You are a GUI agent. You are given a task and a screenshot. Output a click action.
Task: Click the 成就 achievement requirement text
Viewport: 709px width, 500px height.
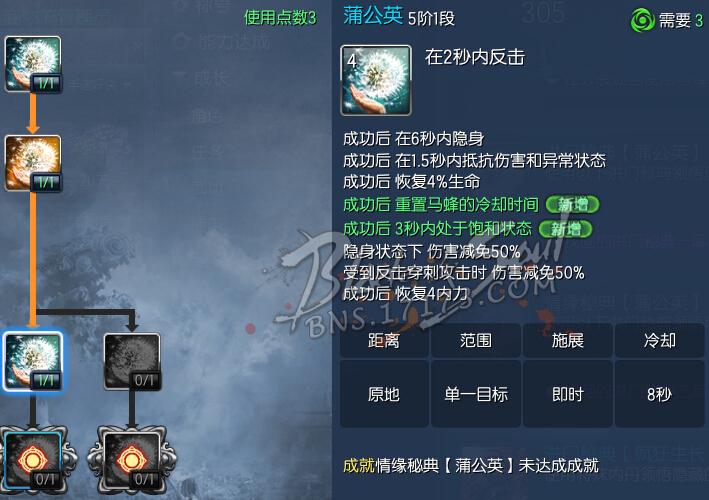pos(471,465)
